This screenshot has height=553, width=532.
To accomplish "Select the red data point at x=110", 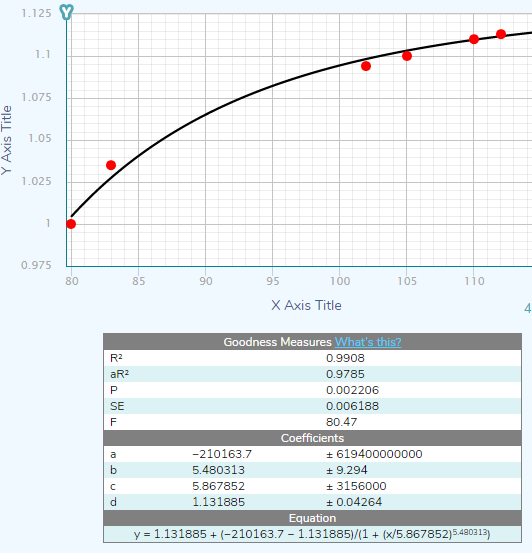I will click(x=474, y=39).
